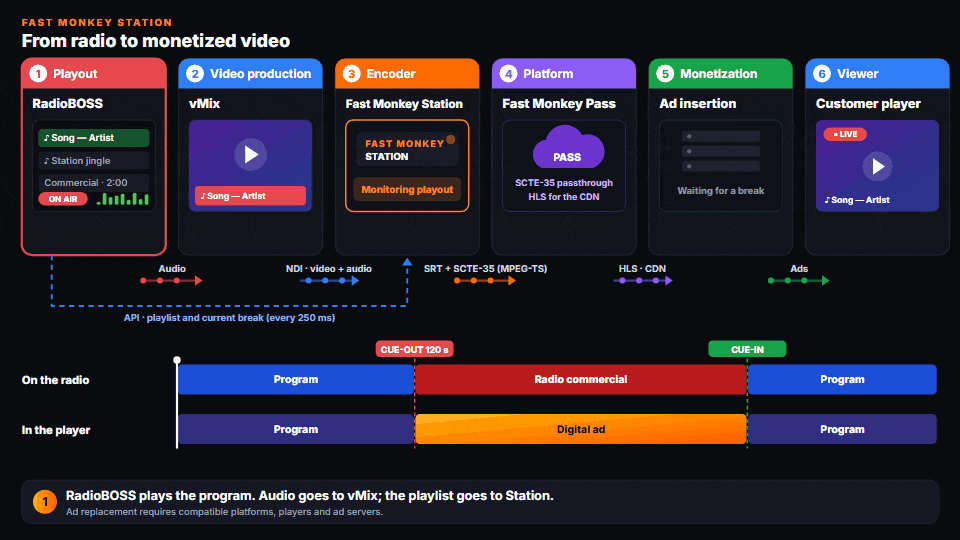960x540 pixels.
Task: Click the Fast Monkey Pass title
Action: click(x=559, y=103)
